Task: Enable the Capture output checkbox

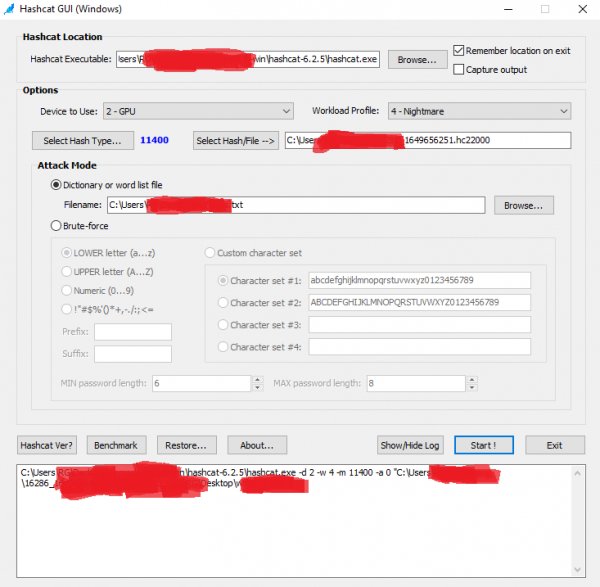Action: coord(458,69)
